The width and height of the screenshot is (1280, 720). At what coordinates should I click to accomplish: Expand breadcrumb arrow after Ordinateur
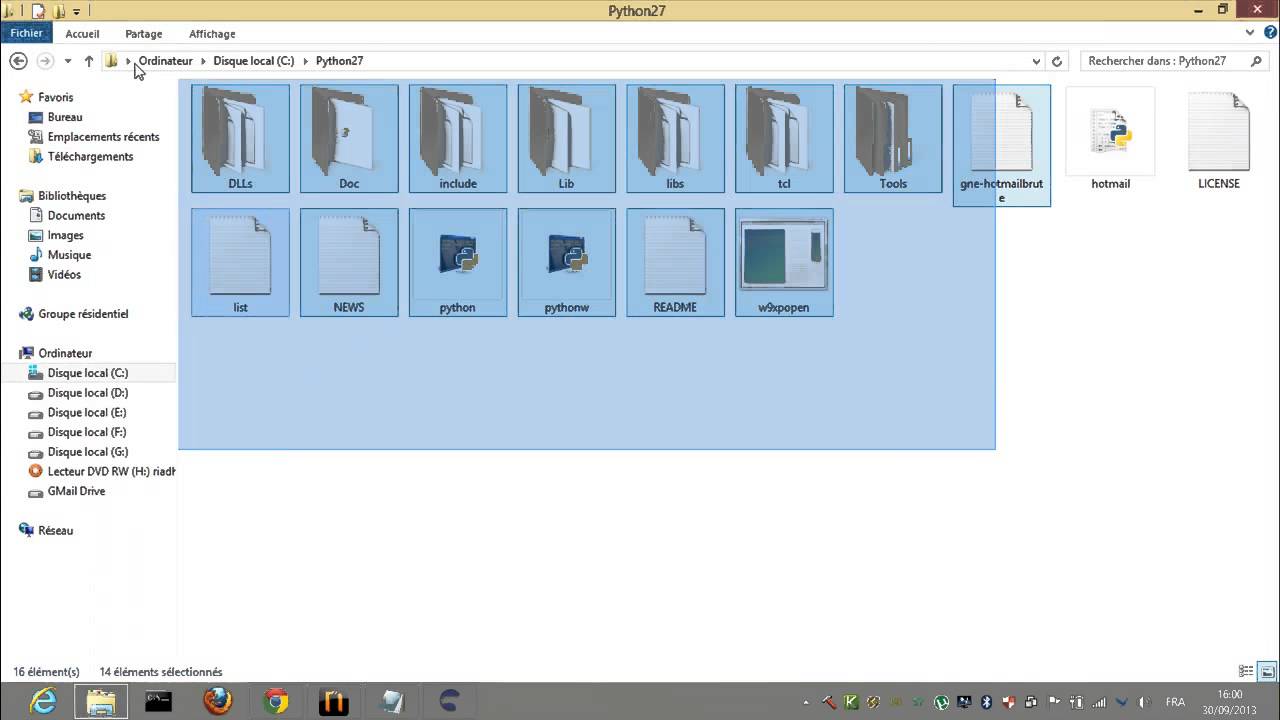pos(203,61)
